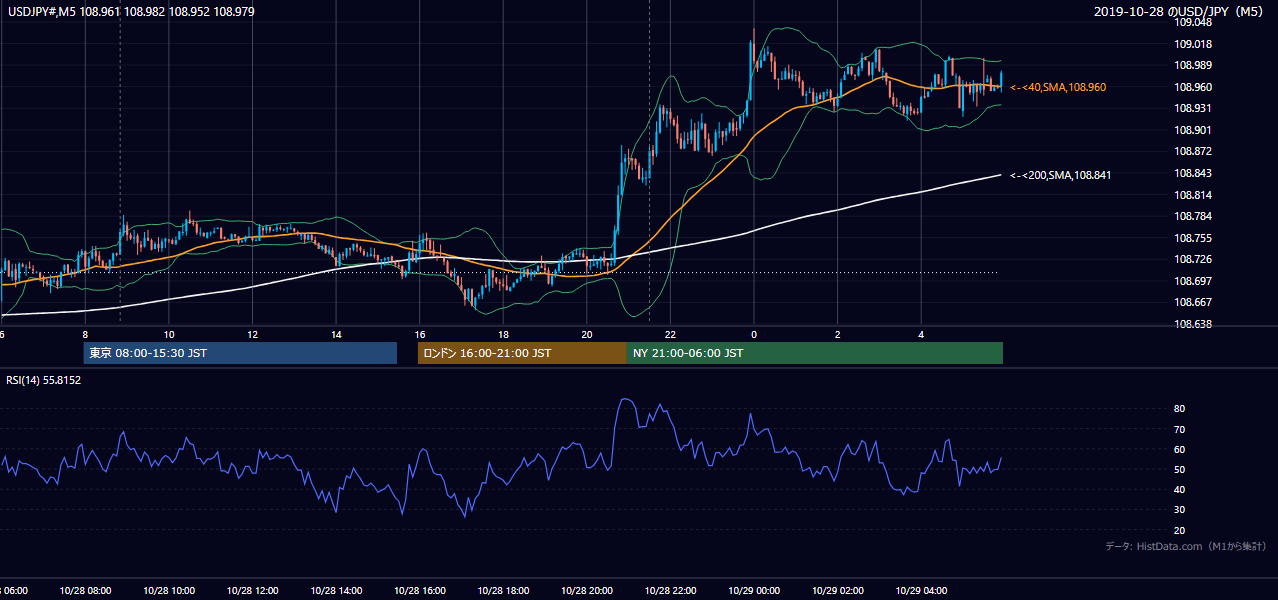This screenshot has height=600, width=1278.
Task: Click the NY 21:00-06:00 JST session bar
Action: coord(815,353)
